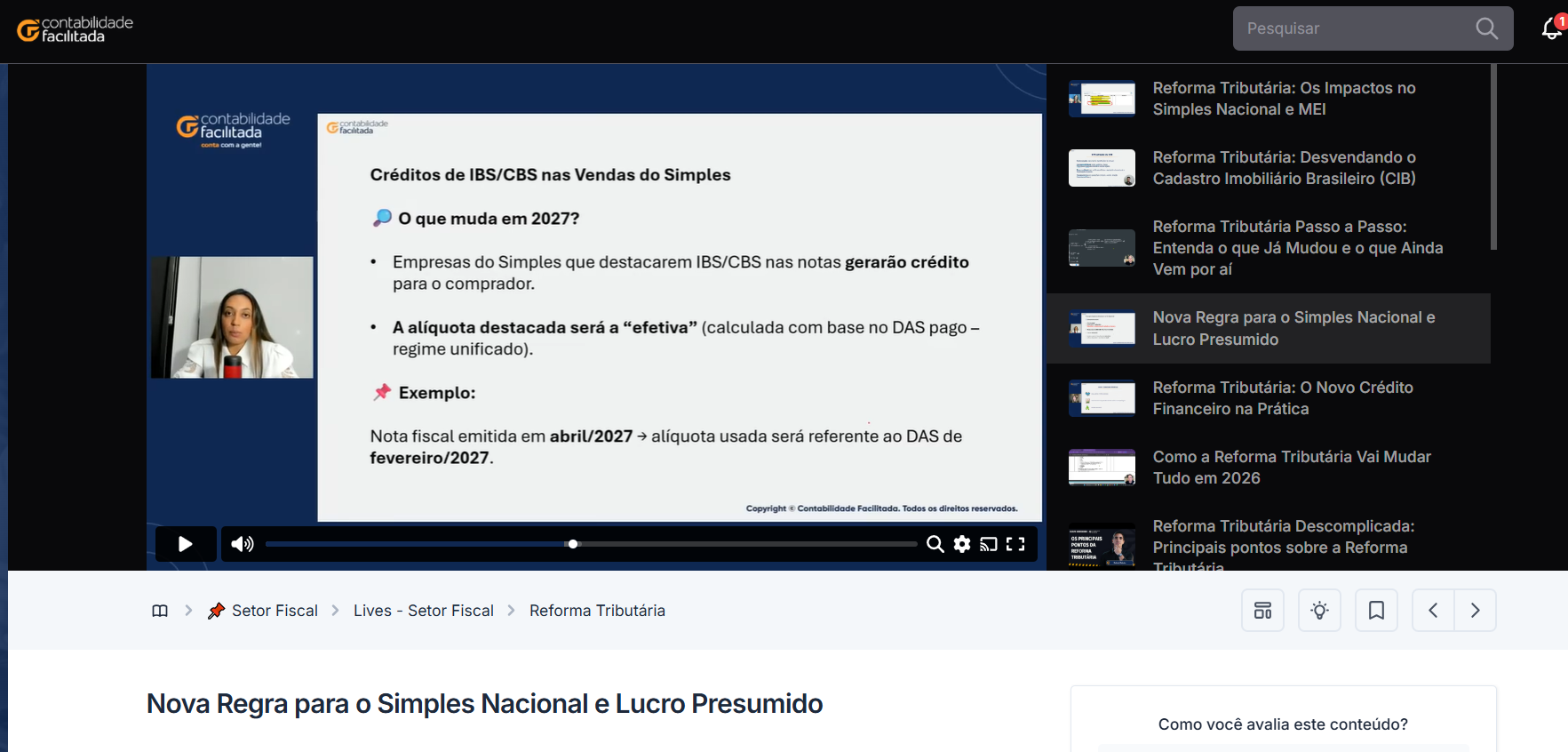Viewport: 1568px width, 752px height.
Task: Click the playlist scrollbar
Action: [1494, 157]
